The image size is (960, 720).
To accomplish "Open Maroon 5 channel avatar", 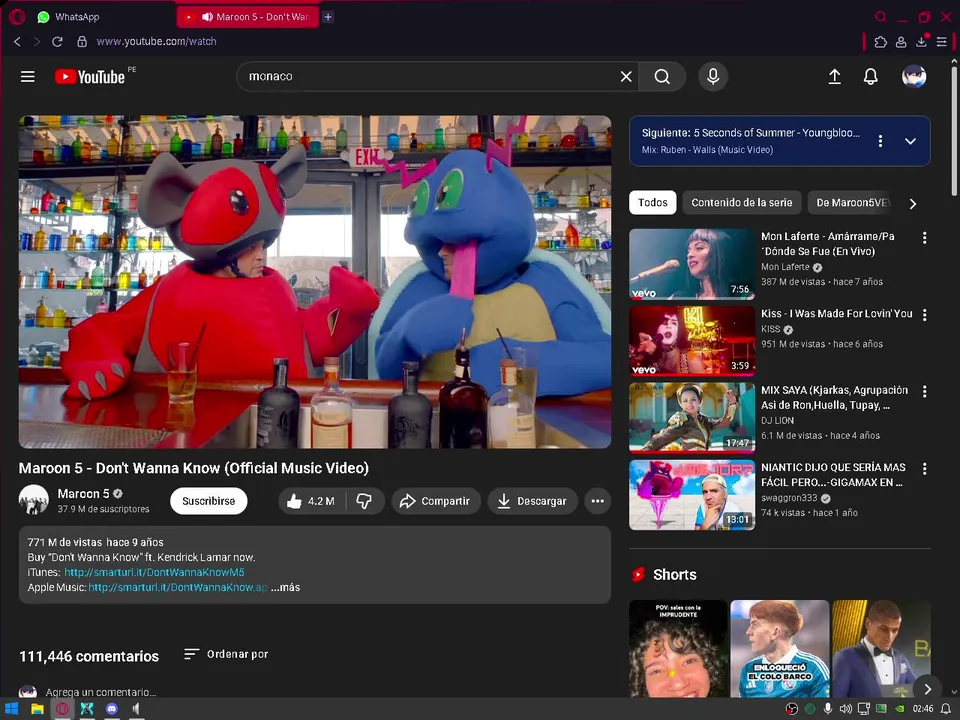I will point(34,500).
